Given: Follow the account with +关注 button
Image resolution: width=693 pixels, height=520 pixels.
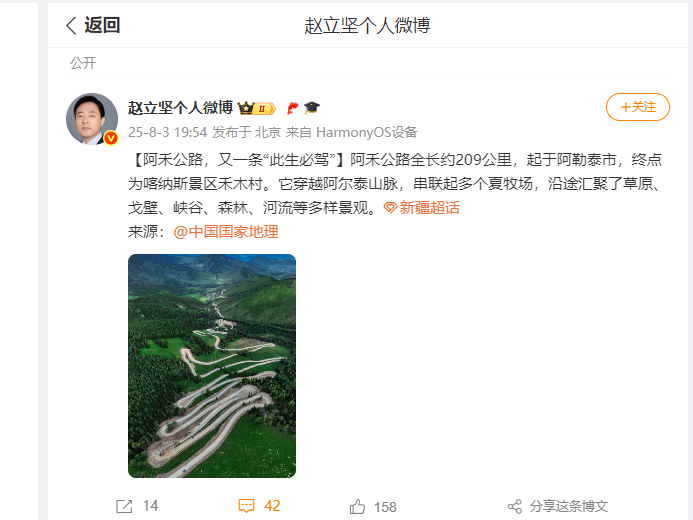Looking at the screenshot, I should click(x=638, y=107).
